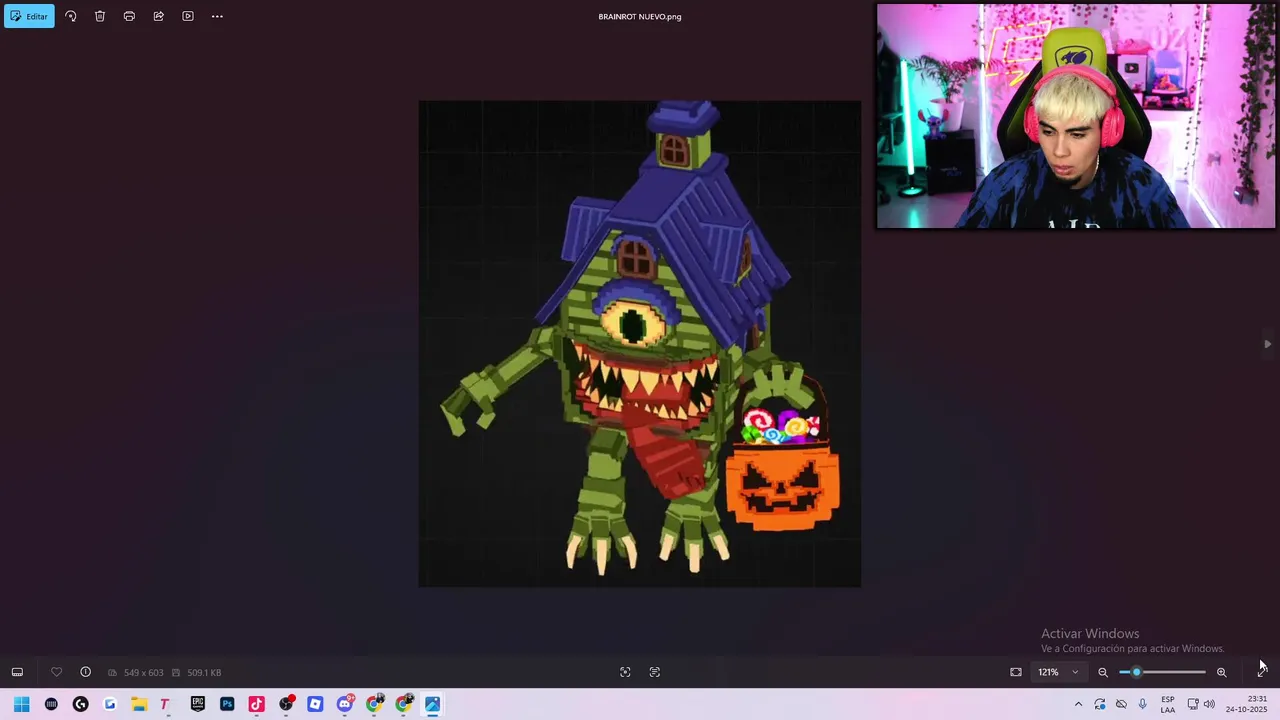Click the scan text OCR icon
Image resolution: width=1280 pixels, height=720 pixels.
655,672
